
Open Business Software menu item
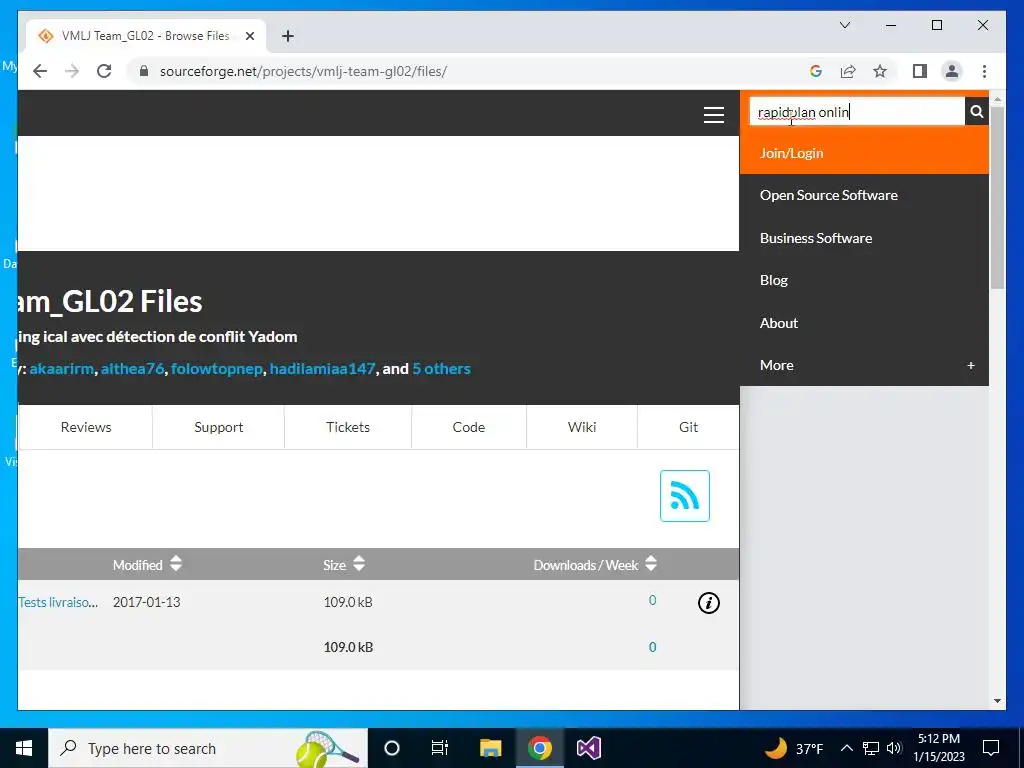tap(864, 238)
